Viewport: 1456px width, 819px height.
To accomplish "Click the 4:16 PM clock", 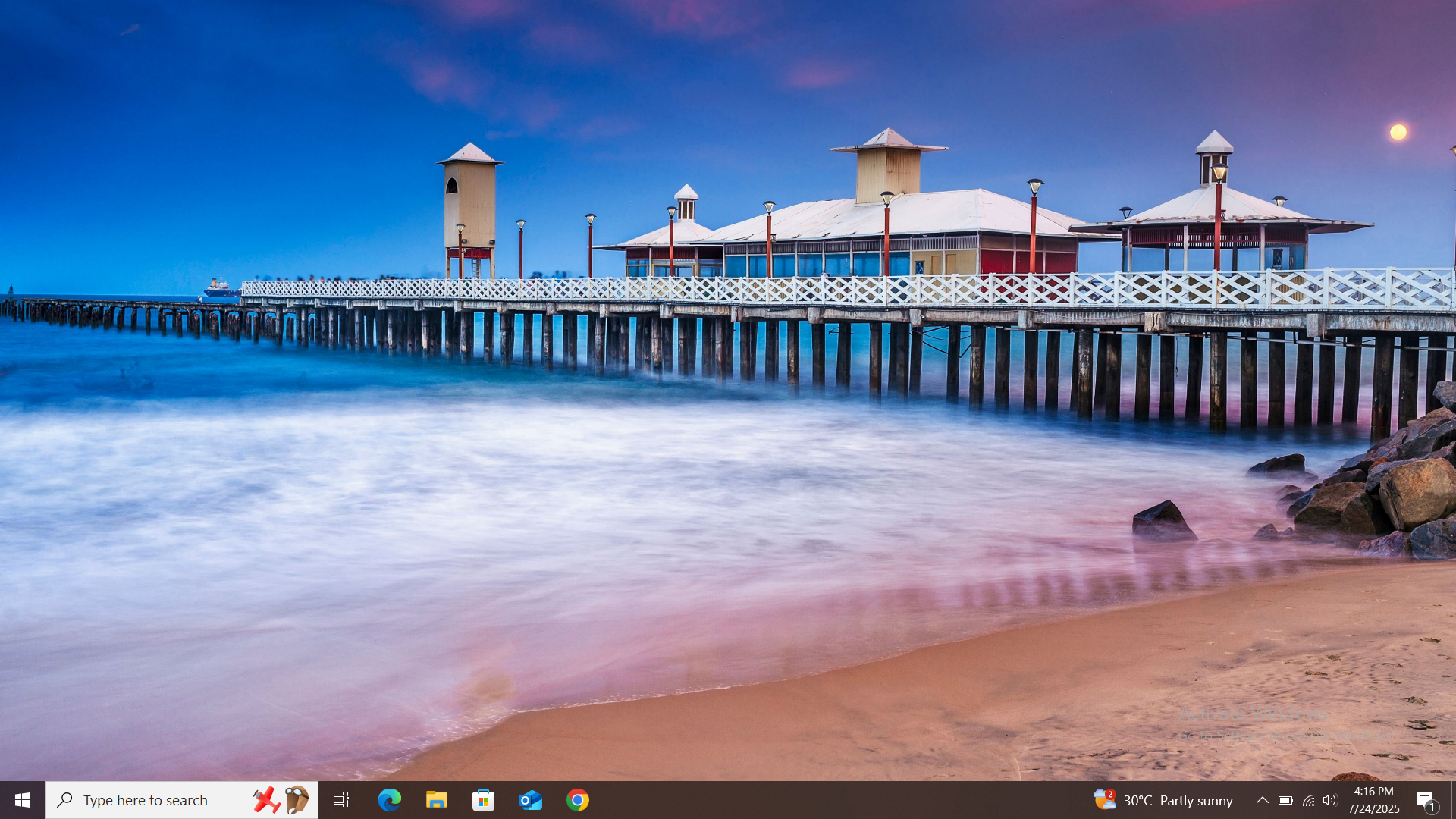I will click(x=1373, y=792).
